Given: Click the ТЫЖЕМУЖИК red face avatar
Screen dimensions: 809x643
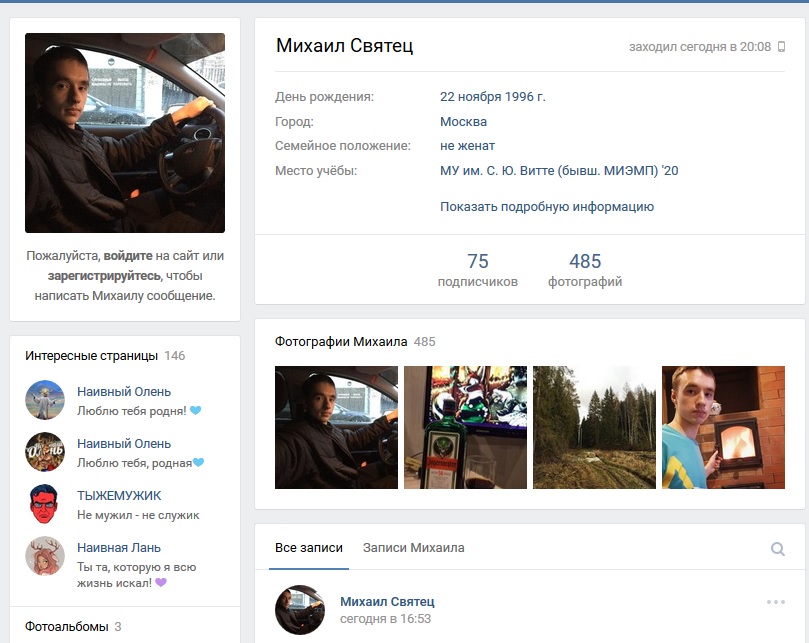Looking at the screenshot, I should tap(45, 504).
